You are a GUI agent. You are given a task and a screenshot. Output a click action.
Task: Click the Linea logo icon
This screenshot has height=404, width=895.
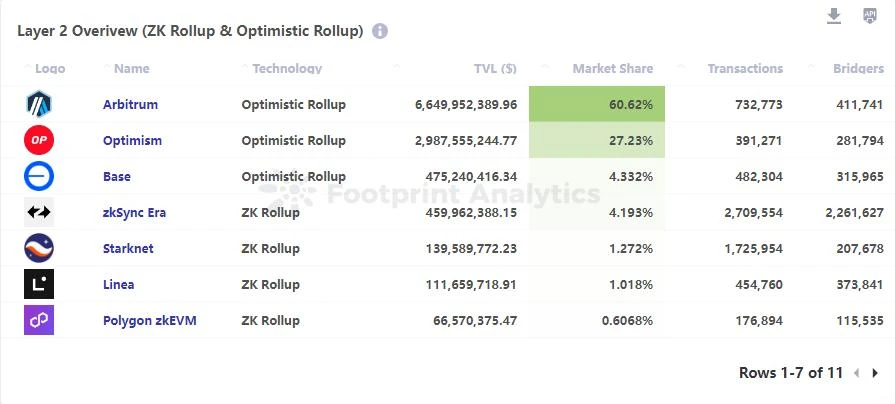tap(39, 284)
